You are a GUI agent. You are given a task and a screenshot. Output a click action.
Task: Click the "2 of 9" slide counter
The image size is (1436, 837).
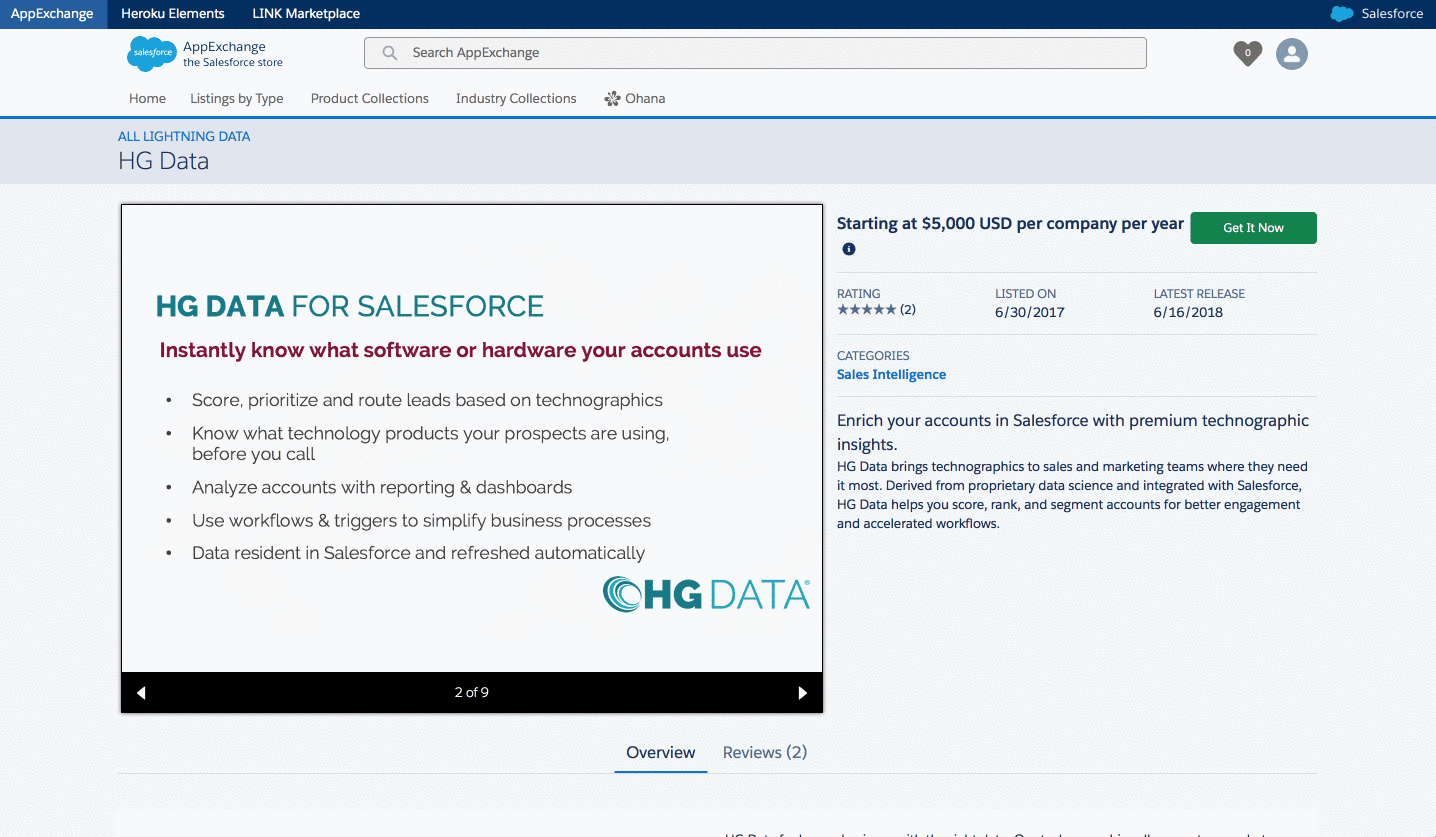click(472, 692)
